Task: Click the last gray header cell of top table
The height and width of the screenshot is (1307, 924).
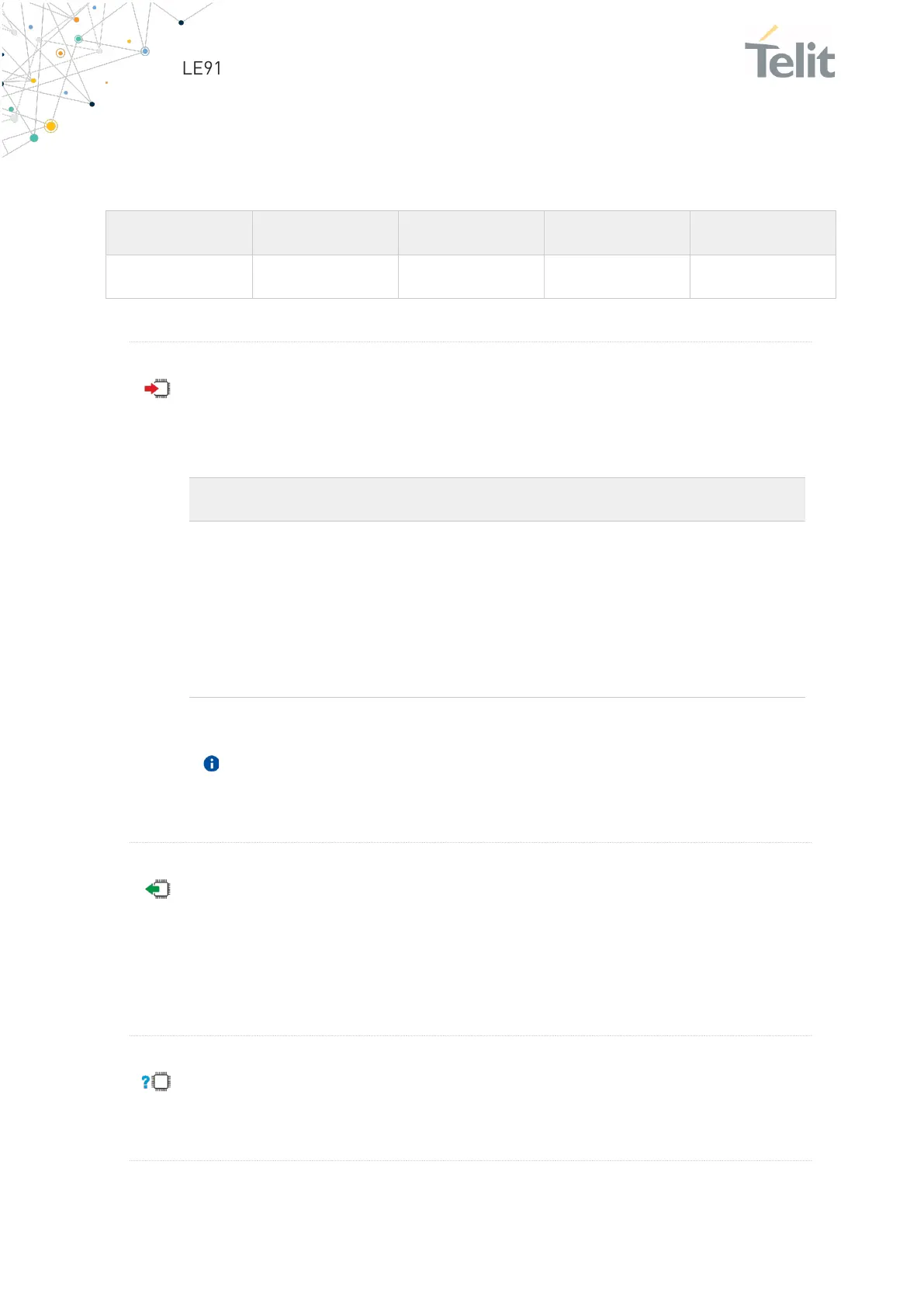Action: point(763,233)
